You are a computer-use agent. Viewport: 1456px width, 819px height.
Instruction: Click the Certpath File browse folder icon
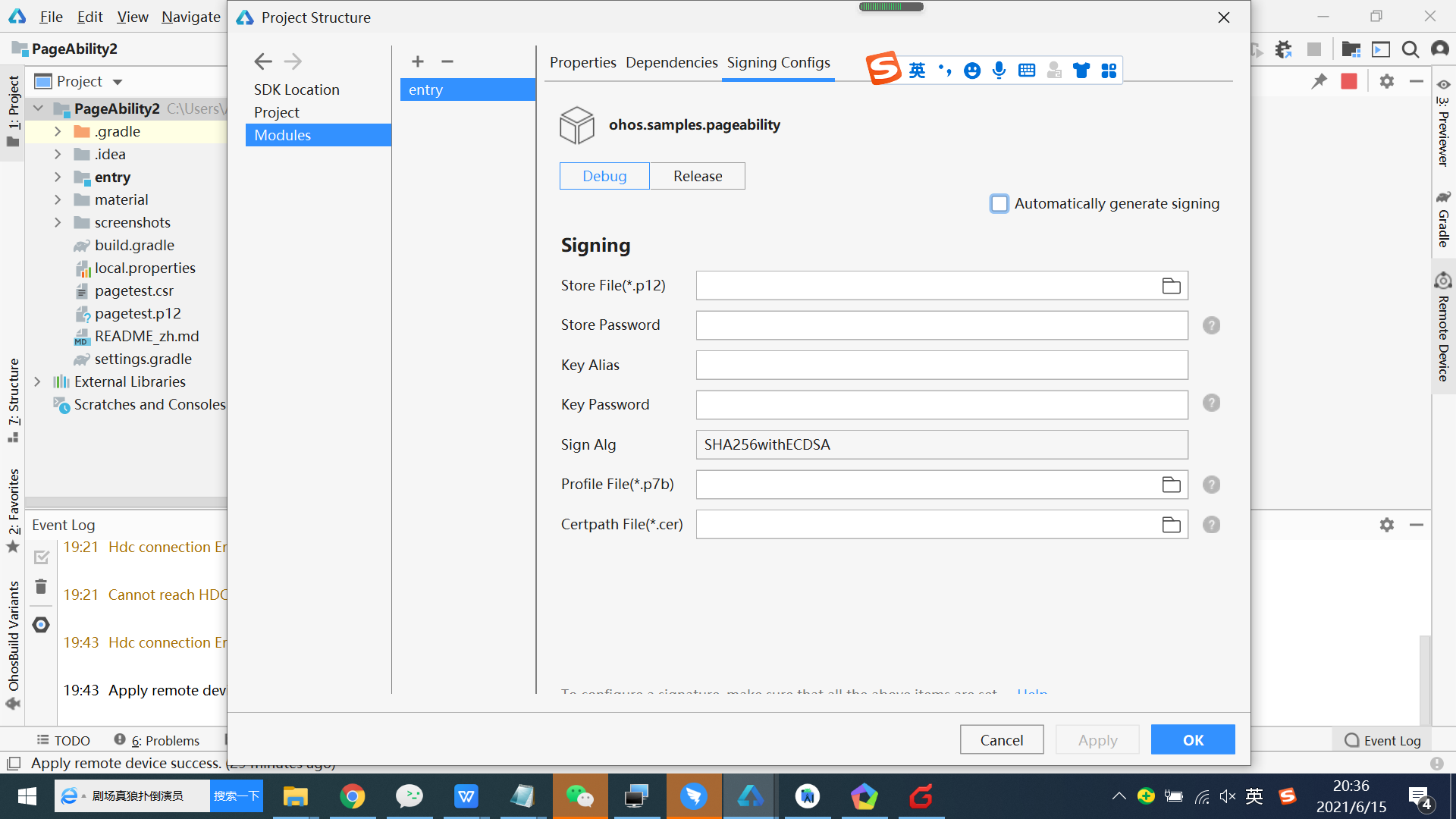click(x=1171, y=525)
